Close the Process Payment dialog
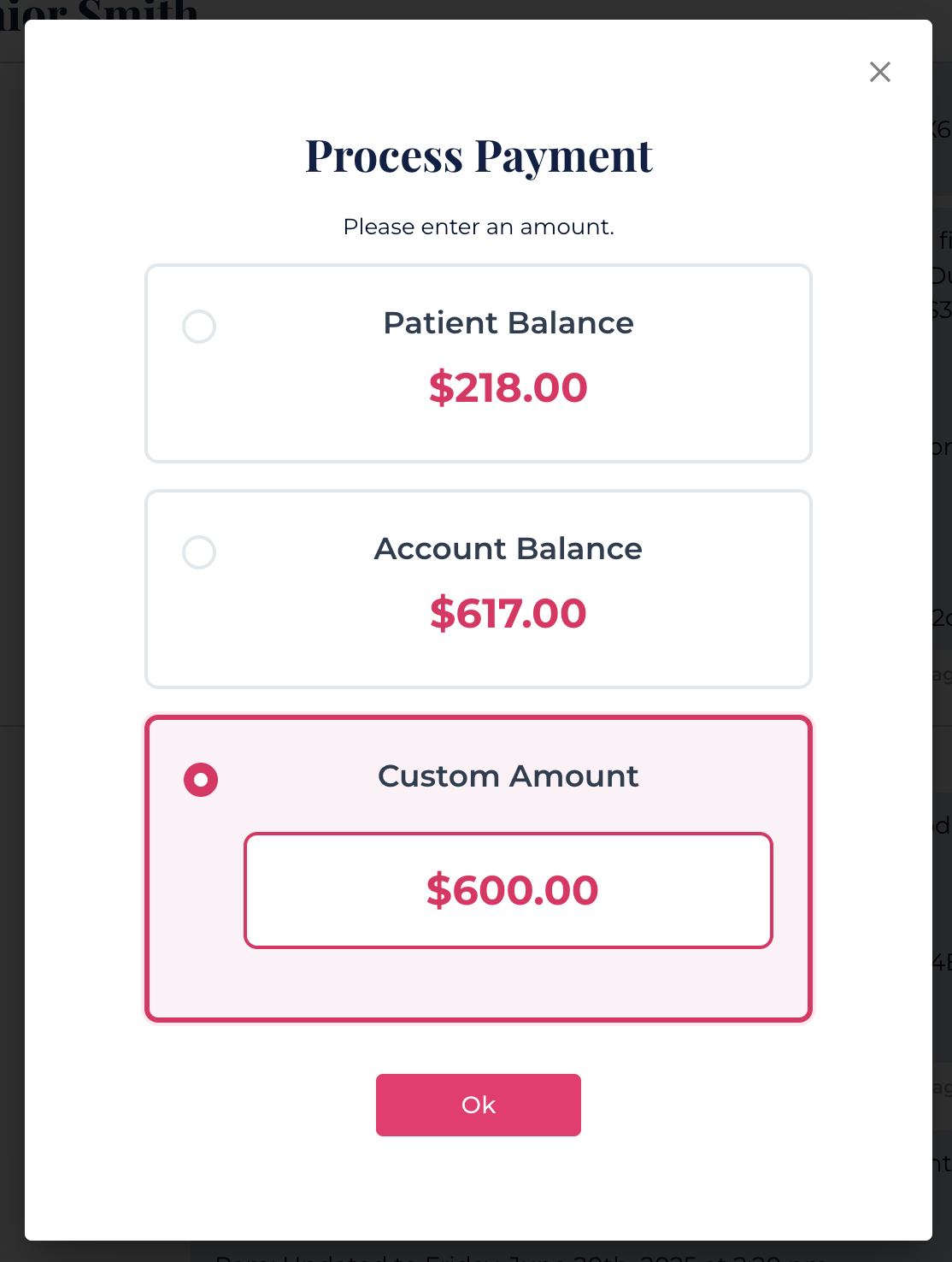Viewport: 952px width, 1262px height. pos(879,72)
